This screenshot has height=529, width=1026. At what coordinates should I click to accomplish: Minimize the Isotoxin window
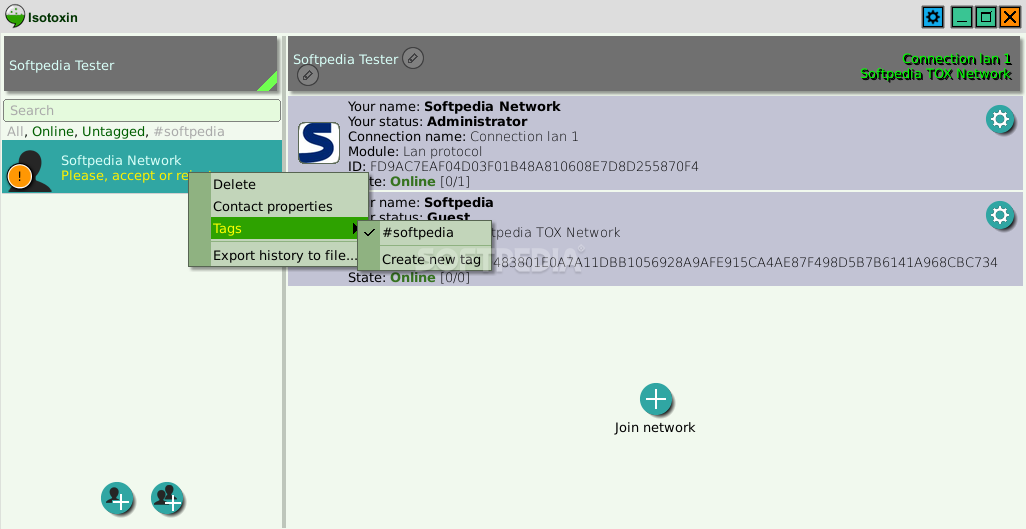(961, 17)
